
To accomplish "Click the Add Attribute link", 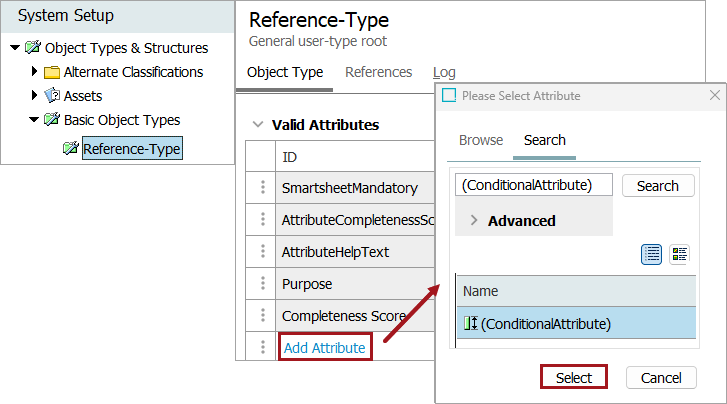I will pos(325,348).
